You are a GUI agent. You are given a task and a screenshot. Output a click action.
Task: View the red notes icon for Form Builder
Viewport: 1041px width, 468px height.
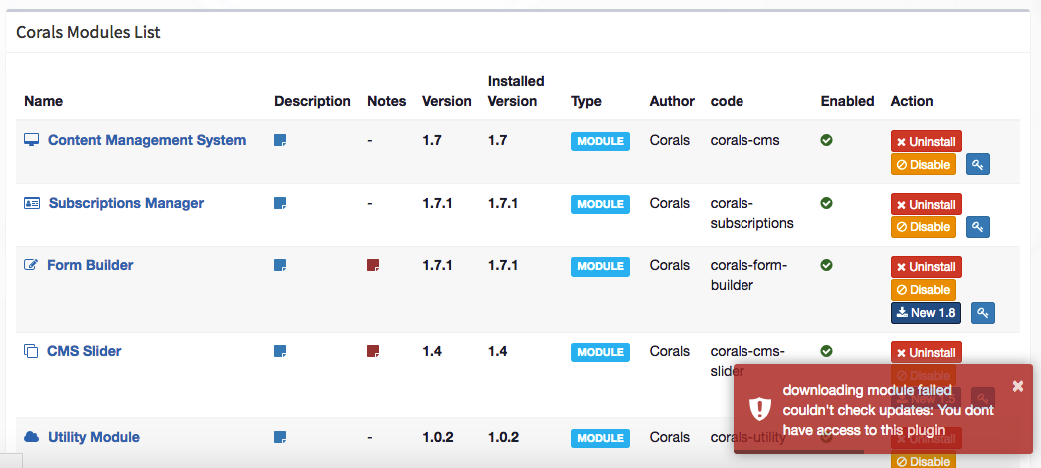[x=373, y=266]
